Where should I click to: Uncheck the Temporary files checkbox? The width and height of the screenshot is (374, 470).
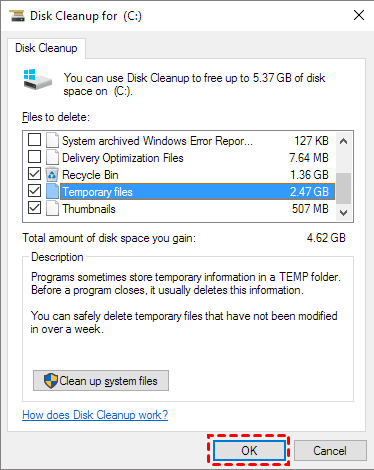(34, 191)
